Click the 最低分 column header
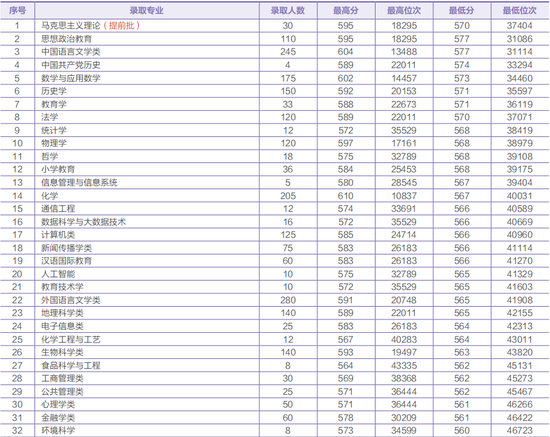550x437 pixels. coord(462,11)
